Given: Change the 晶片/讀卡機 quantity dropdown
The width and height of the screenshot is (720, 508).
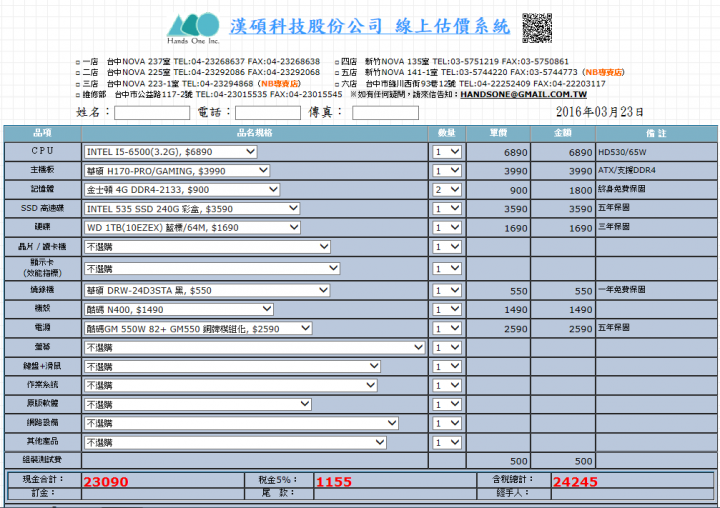Looking at the screenshot, I should click(x=447, y=247).
